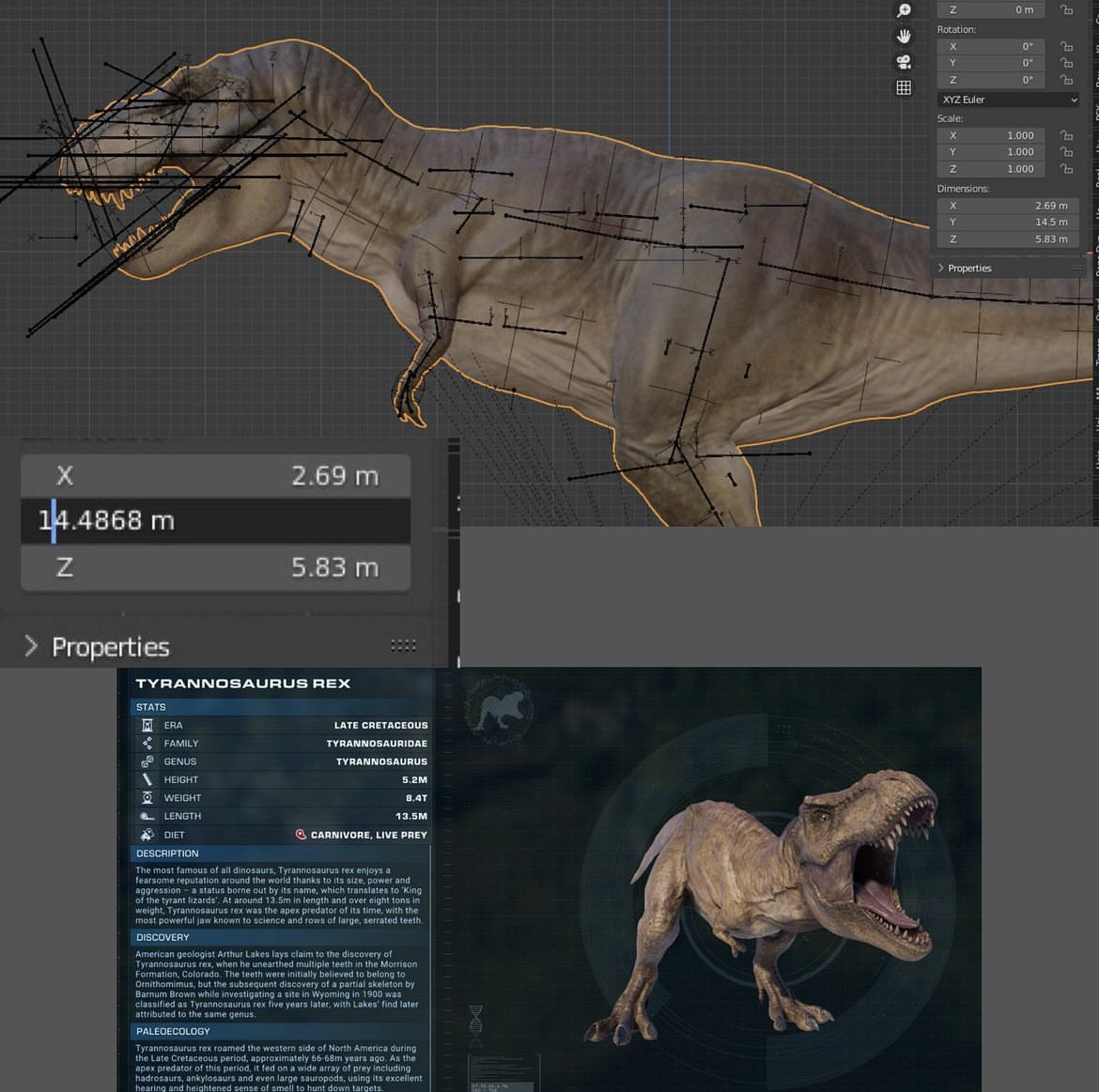The height and width of the screenshot is (1092, 1099).
Task: Click the CARNIVORE, LIVE PREY diet value
Action: coord(368,835)
